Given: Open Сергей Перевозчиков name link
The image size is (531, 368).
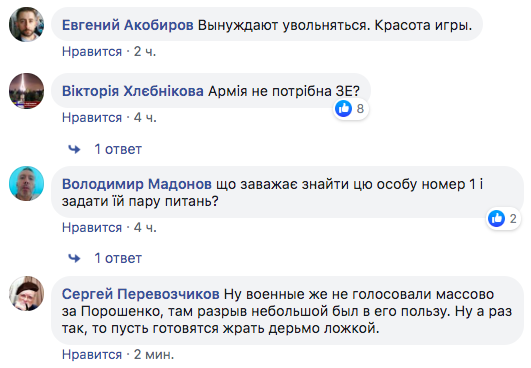Looking at the screenshot, I should pos(141,294).
